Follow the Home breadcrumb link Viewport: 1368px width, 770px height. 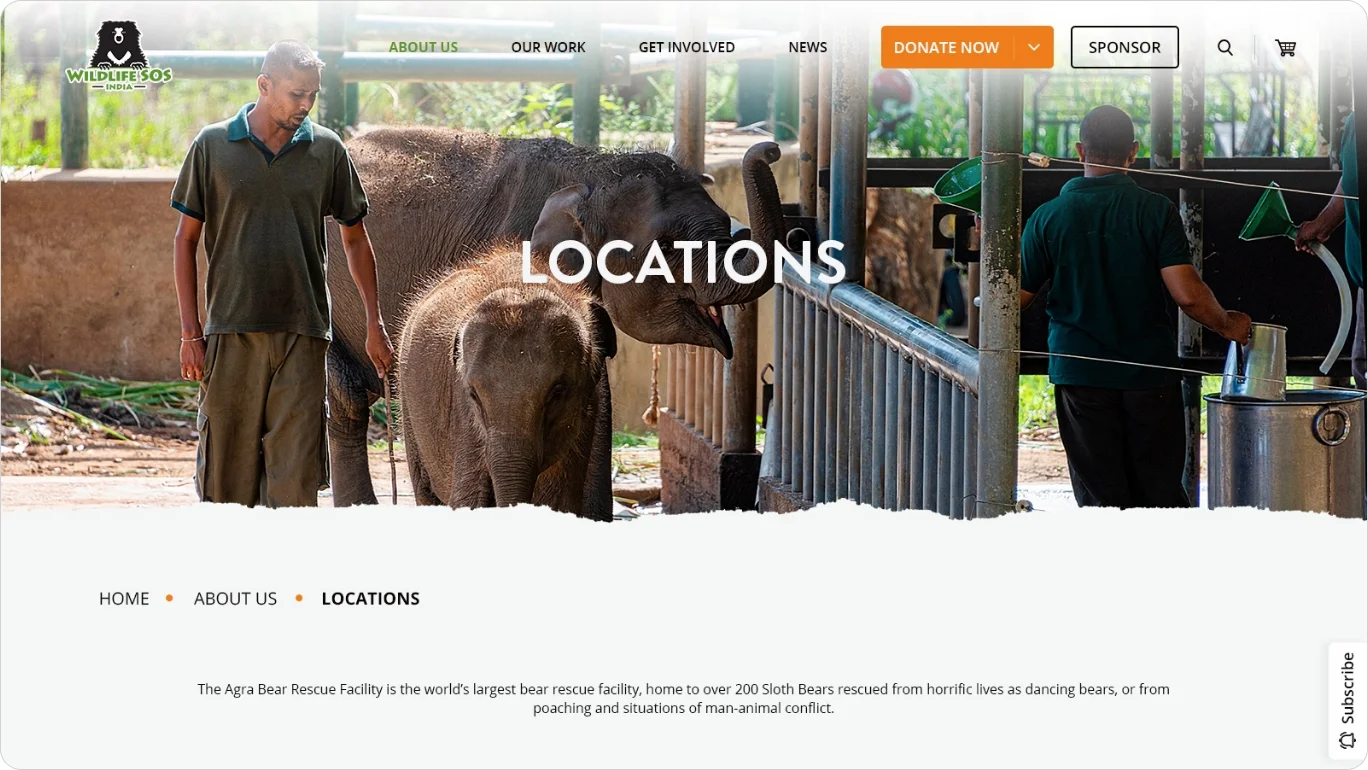[124, 598]
